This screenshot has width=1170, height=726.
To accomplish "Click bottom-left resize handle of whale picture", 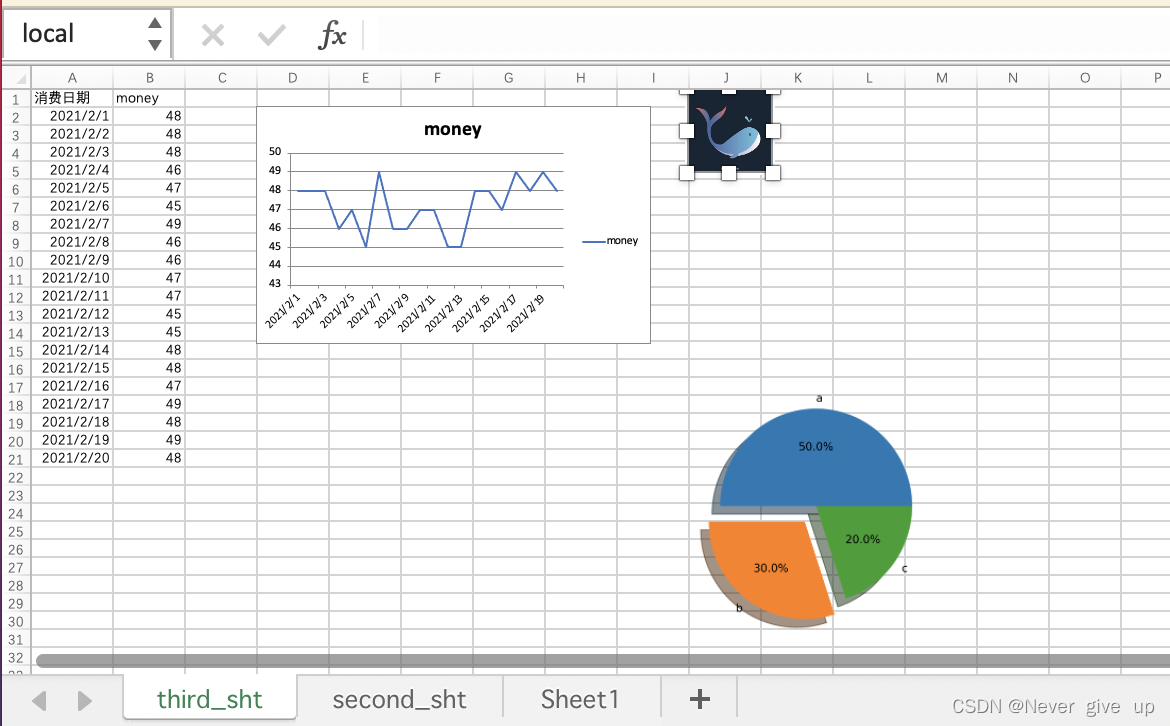I will (686, 173).
